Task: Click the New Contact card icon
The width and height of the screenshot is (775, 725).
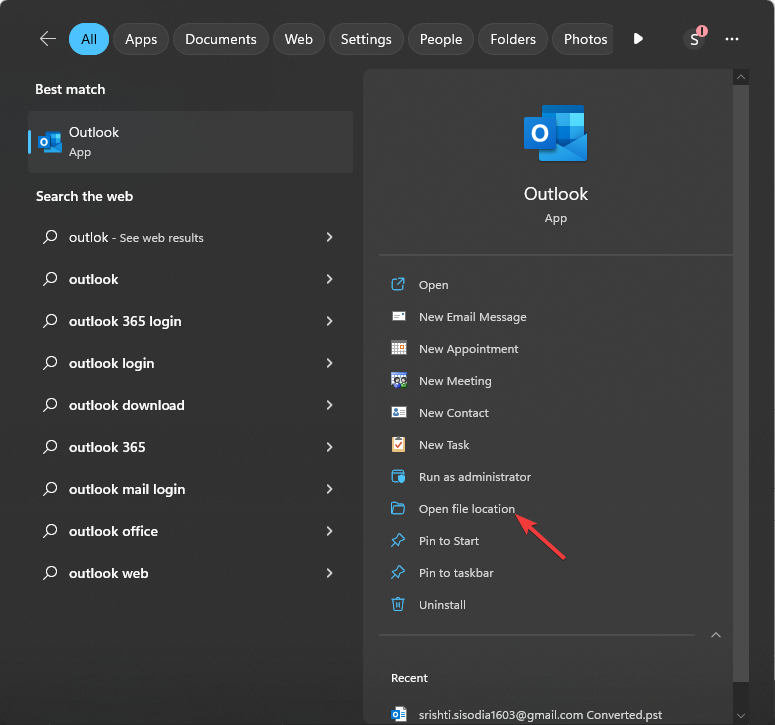Action: 398,412
